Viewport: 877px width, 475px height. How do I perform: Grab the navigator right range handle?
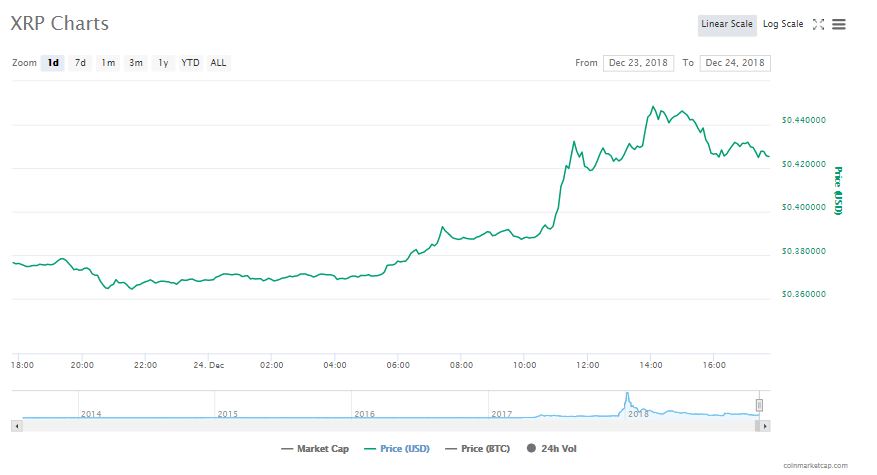[x=759, y=405]
